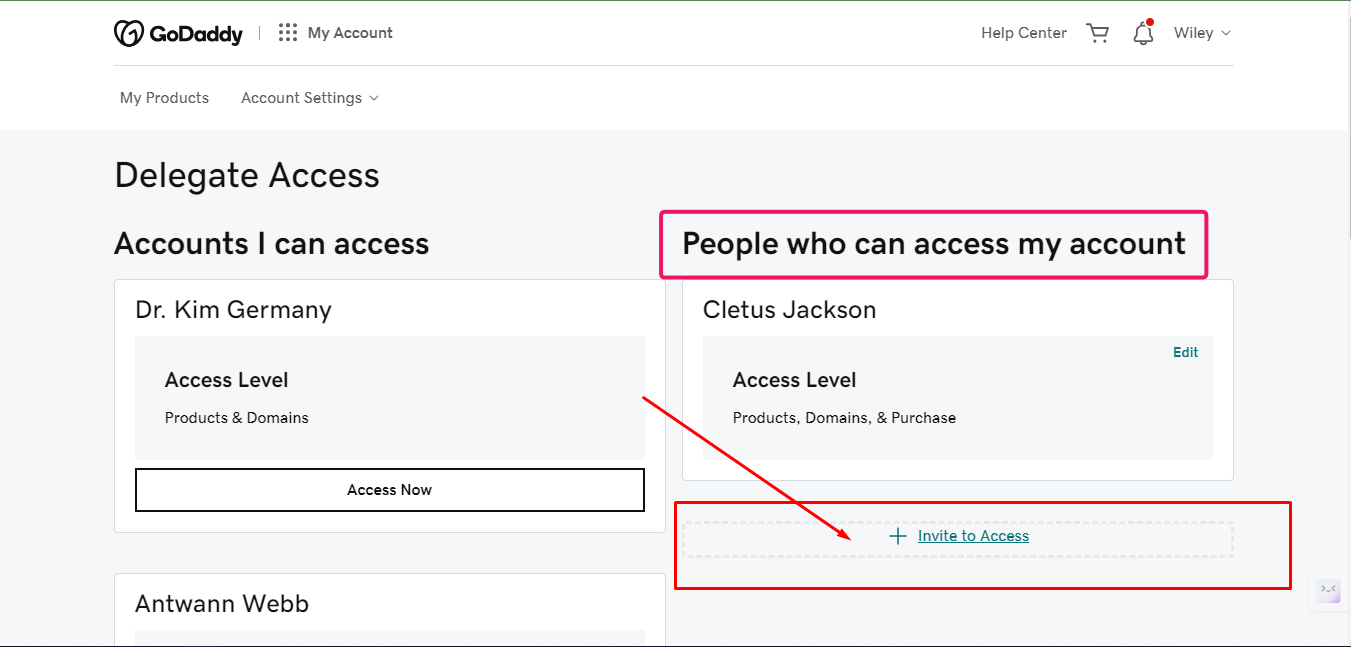The image size is (1351, 647).
Task: Click the Delegate Access page heading
Action: pyautogui.click(x=247, y=176)
